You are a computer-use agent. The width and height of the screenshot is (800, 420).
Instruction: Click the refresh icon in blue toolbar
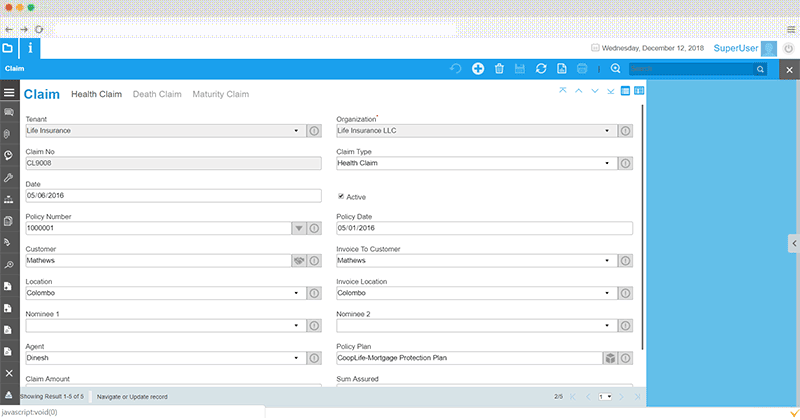[x=541, y=69]
